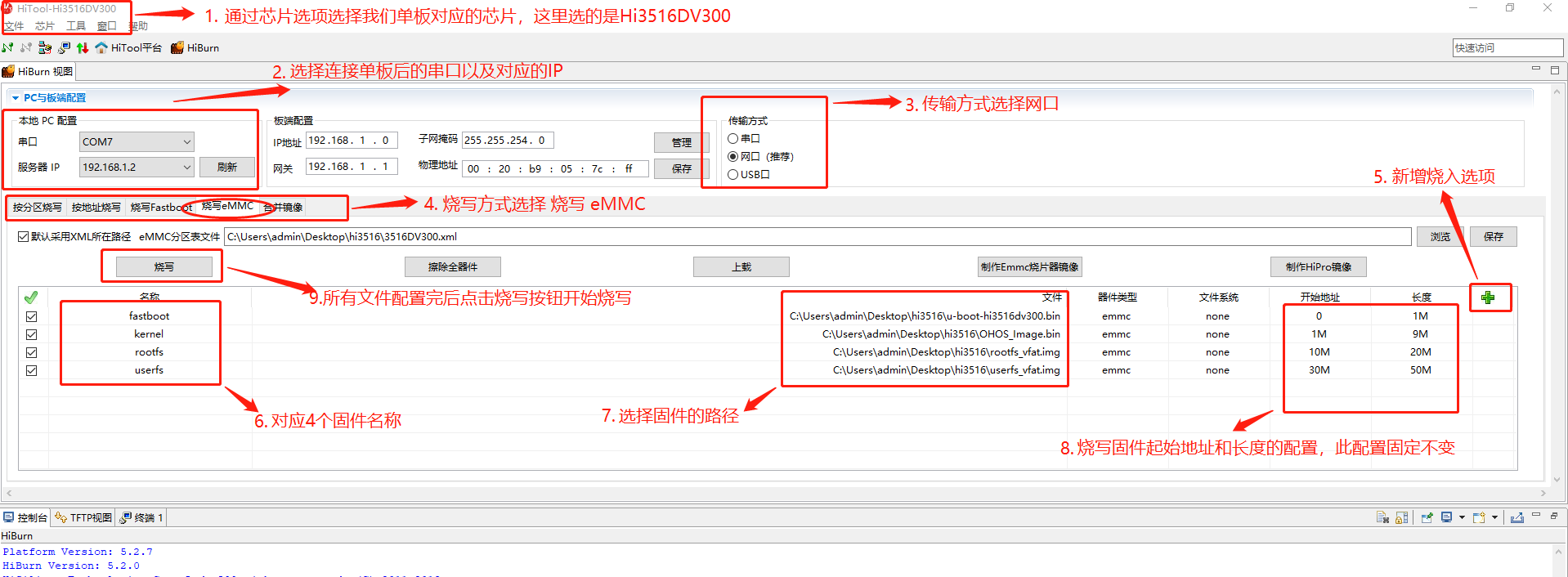Viewport: 1568px width, 577px height.
Task: Click the green plus add-entry icon
Action: click(x=1488, y=297)
